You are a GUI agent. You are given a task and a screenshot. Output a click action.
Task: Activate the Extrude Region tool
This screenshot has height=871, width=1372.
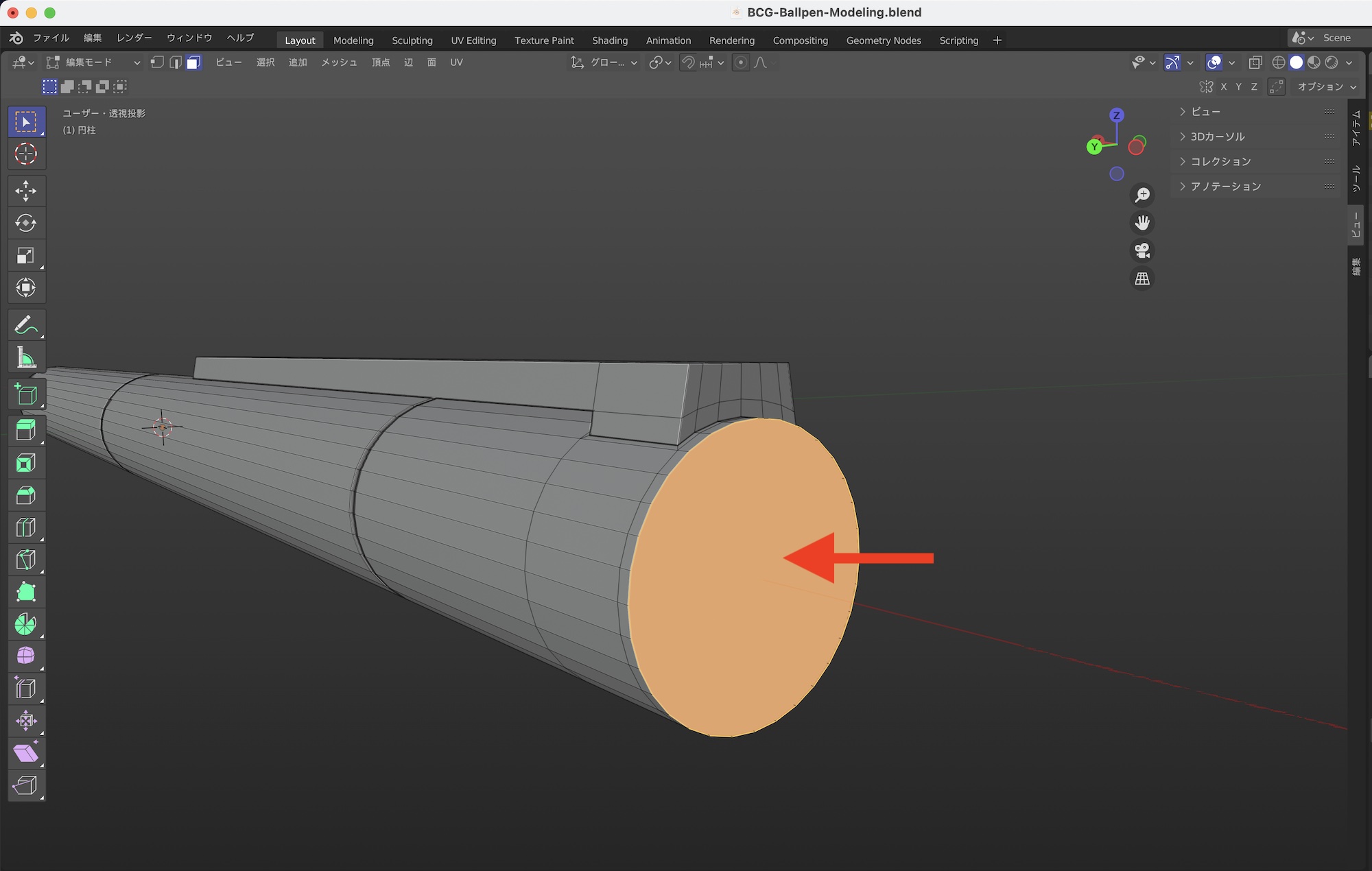pos(26,430)
